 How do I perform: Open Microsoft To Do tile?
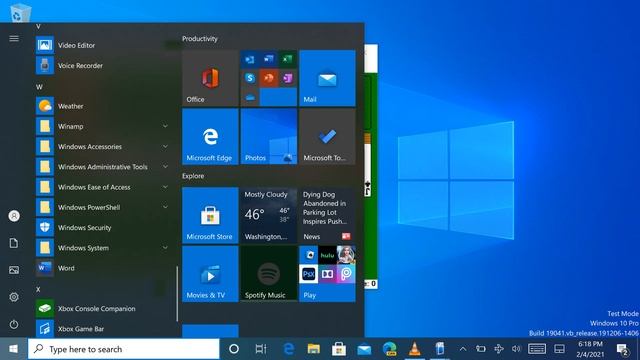point(327,137)
